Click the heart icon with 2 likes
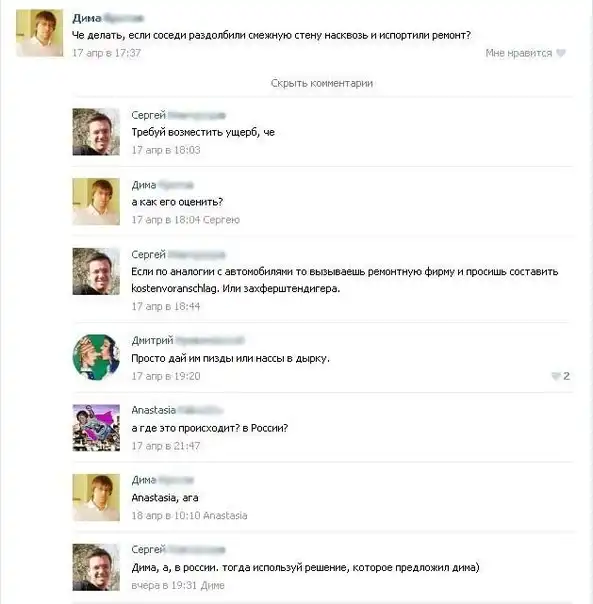This screenshot has height=604, width=593. tap(556, 376)
